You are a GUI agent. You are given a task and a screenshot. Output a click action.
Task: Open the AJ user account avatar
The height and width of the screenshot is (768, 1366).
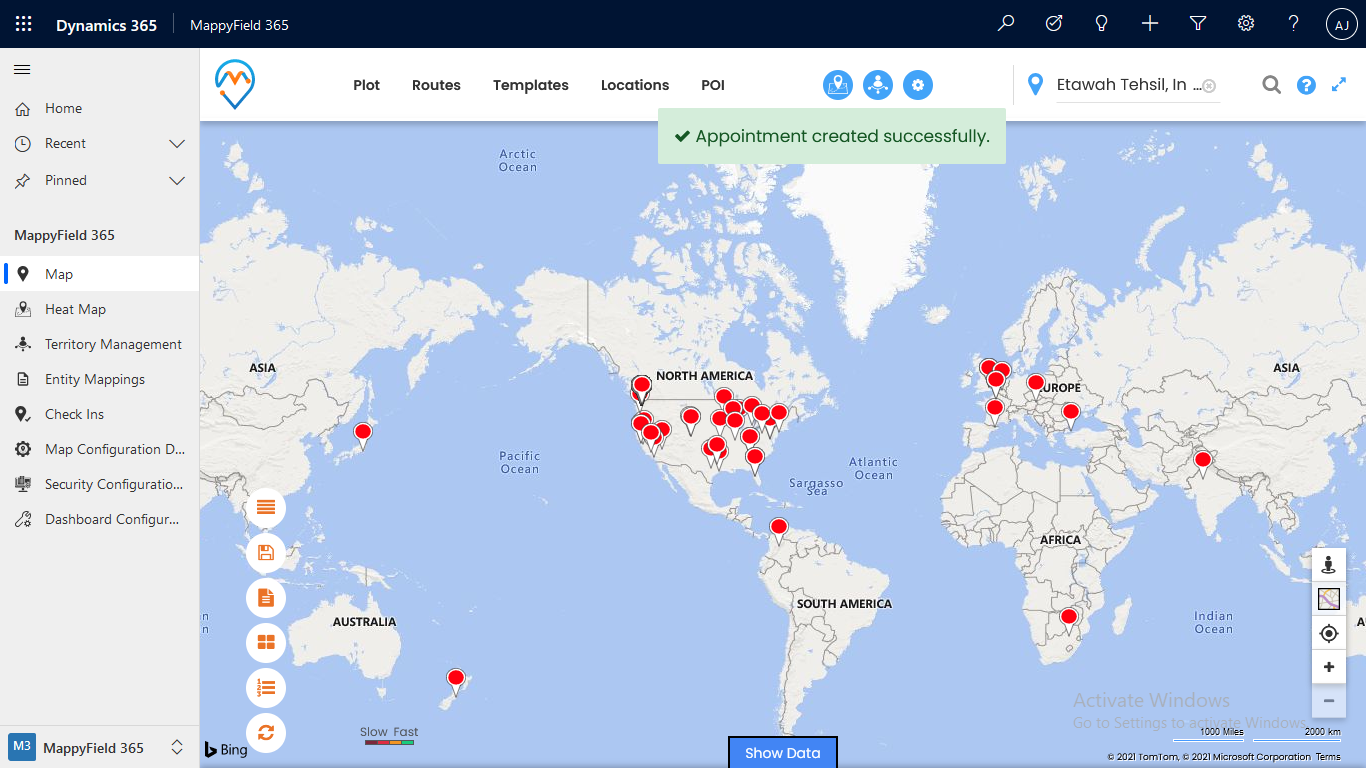pos(1342,25)
